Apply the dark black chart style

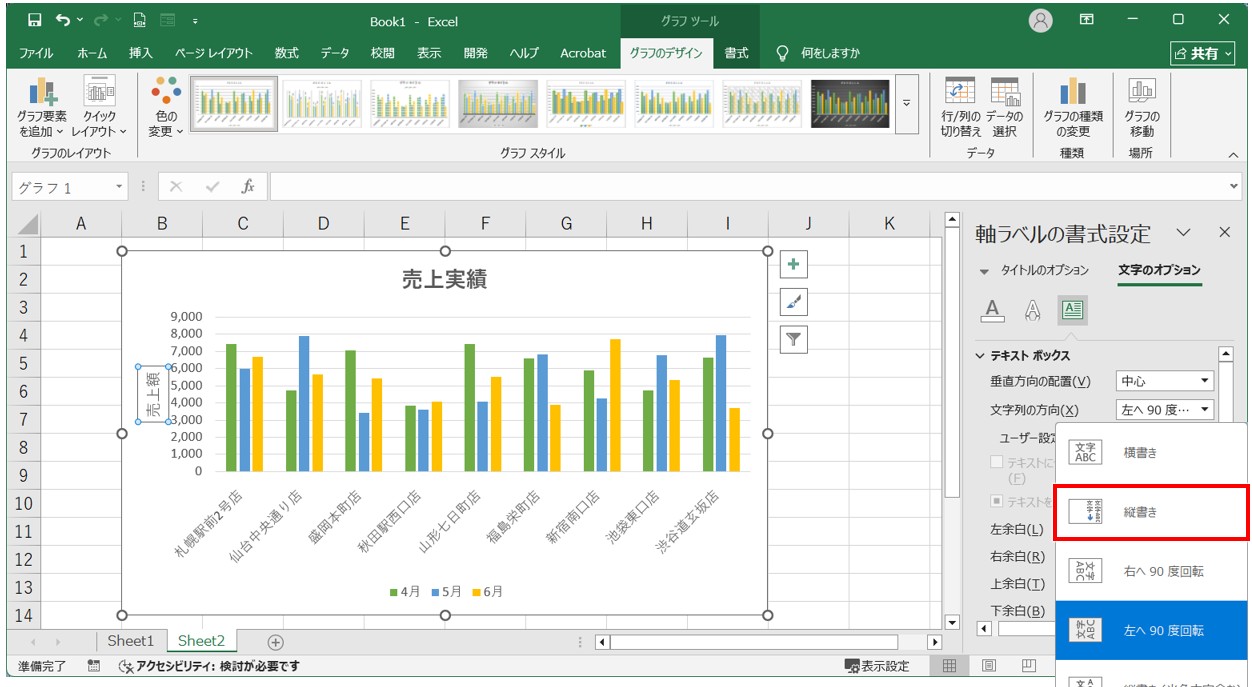pyautogui.click(x=850, y=104)
